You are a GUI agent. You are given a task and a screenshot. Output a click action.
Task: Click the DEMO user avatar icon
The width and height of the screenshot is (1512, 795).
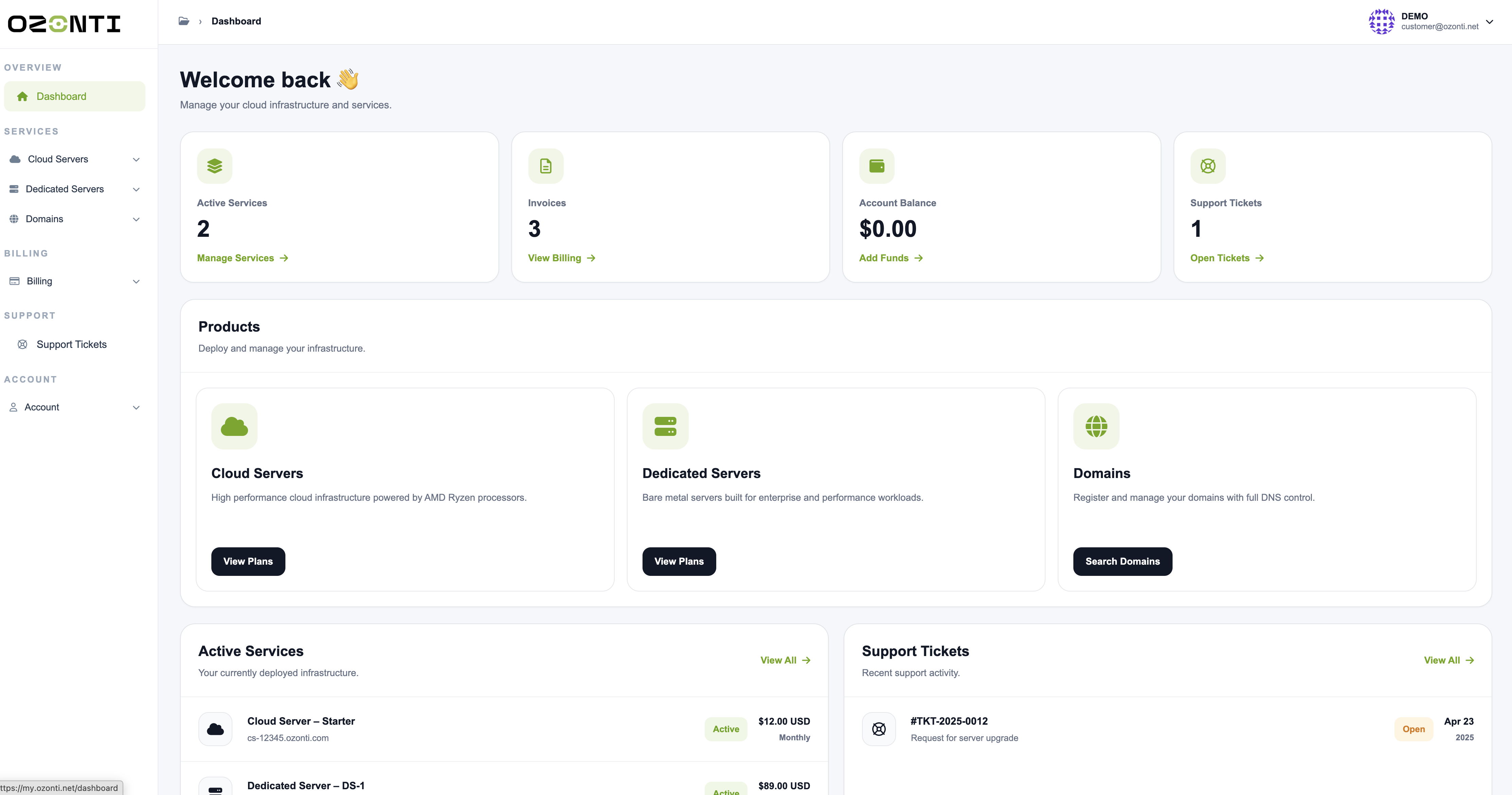(x=1381, y=22)
